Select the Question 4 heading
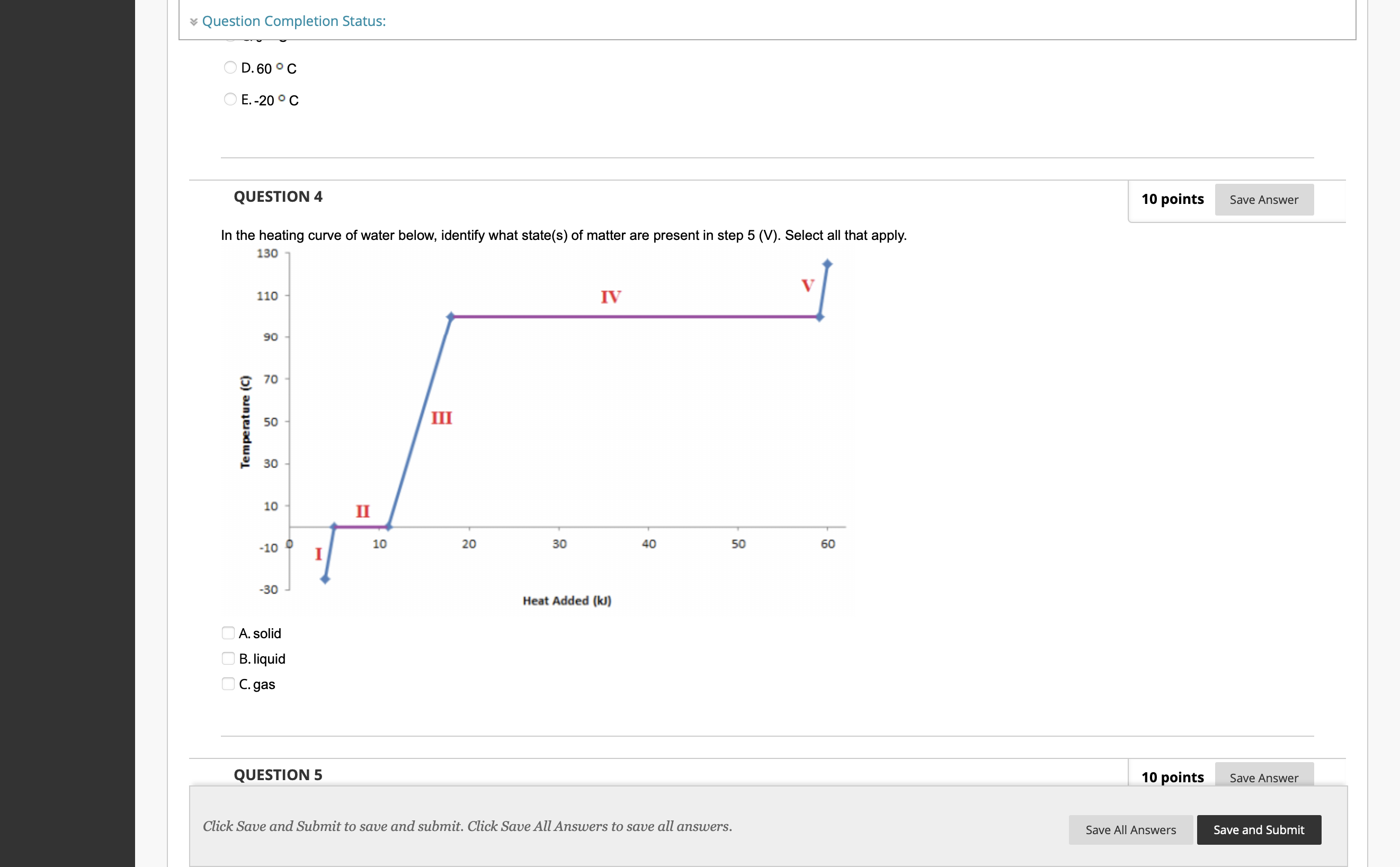1400x867 pixels. click(278, 196)
